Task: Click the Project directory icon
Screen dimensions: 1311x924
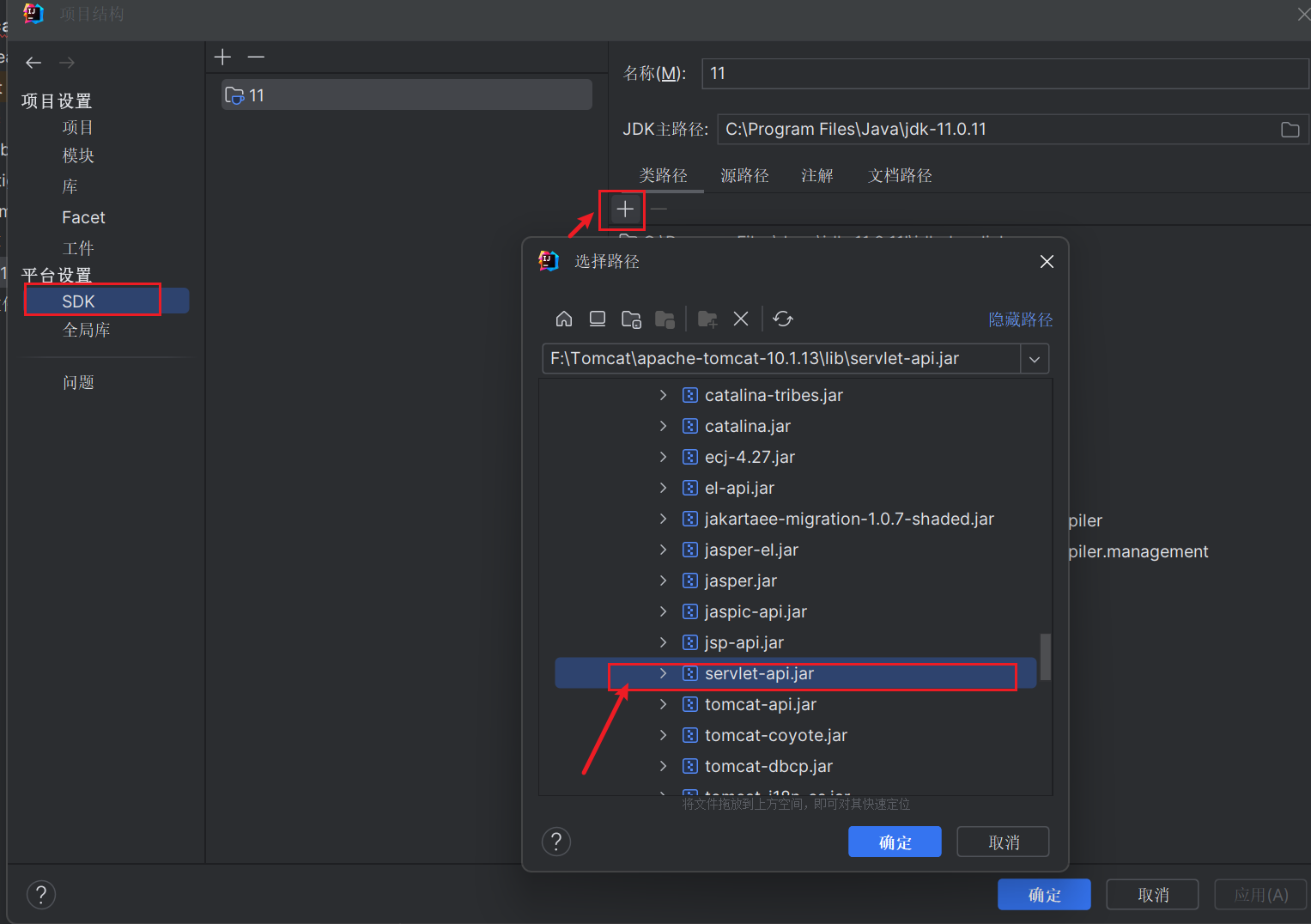Action: click(x=631, y=319)
